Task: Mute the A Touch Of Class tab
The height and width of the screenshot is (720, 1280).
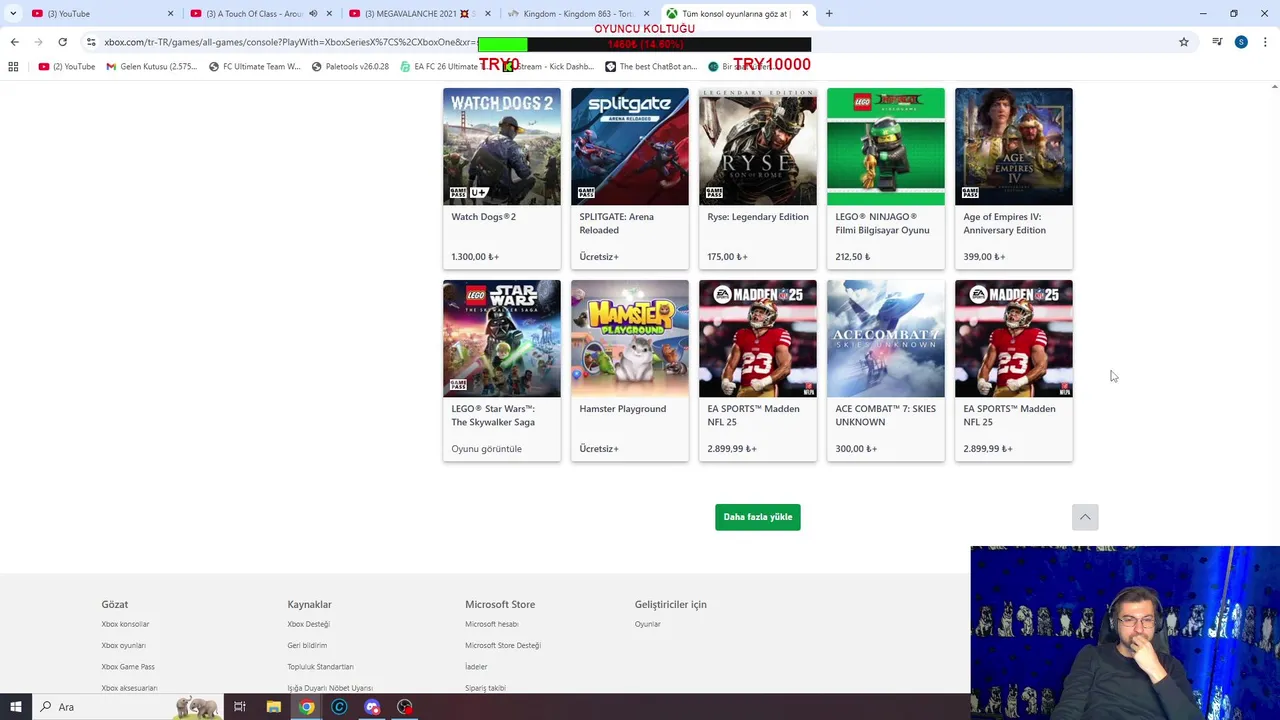Action: click(313, 13)
